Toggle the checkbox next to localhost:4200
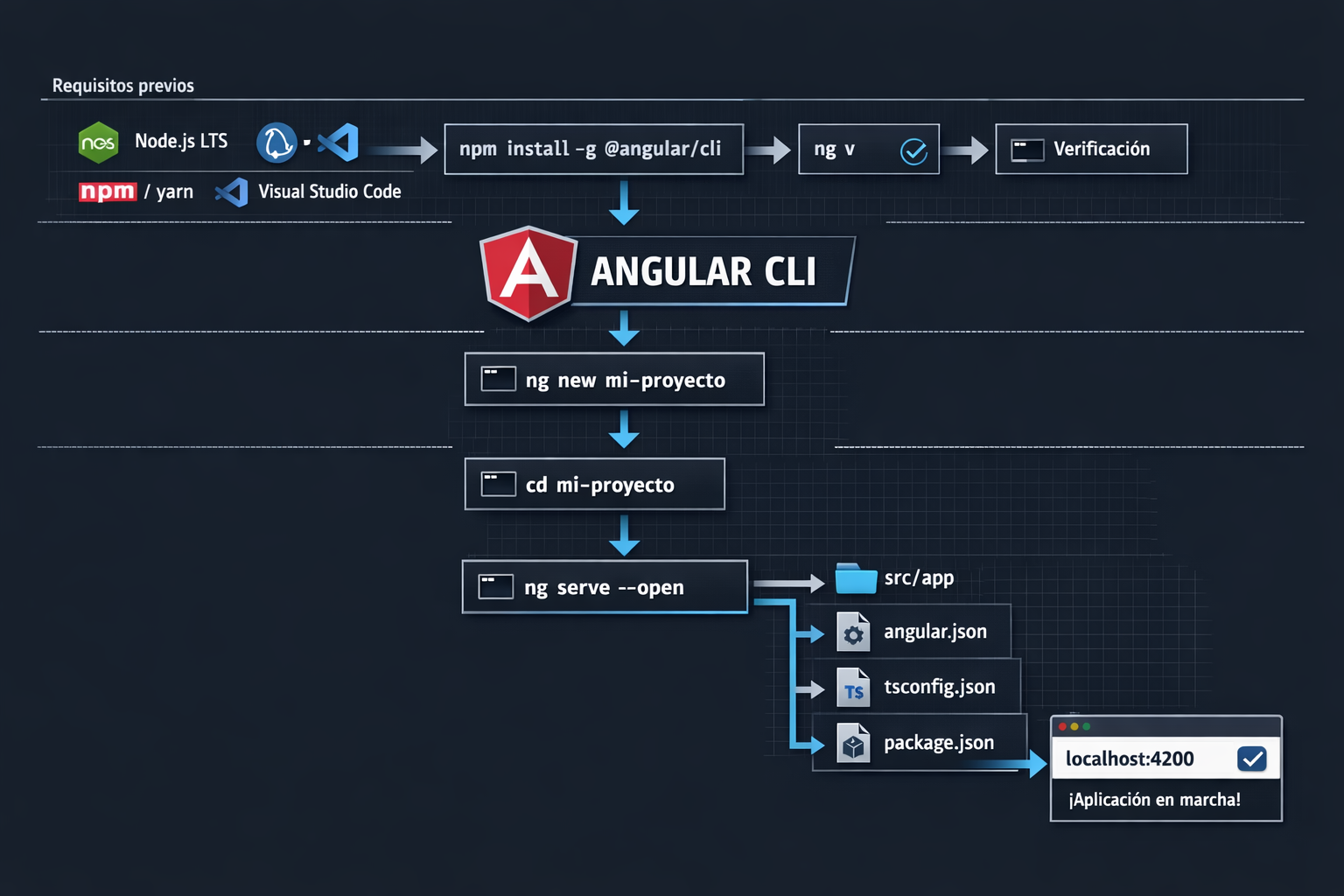 click(x=1252, y=759)
